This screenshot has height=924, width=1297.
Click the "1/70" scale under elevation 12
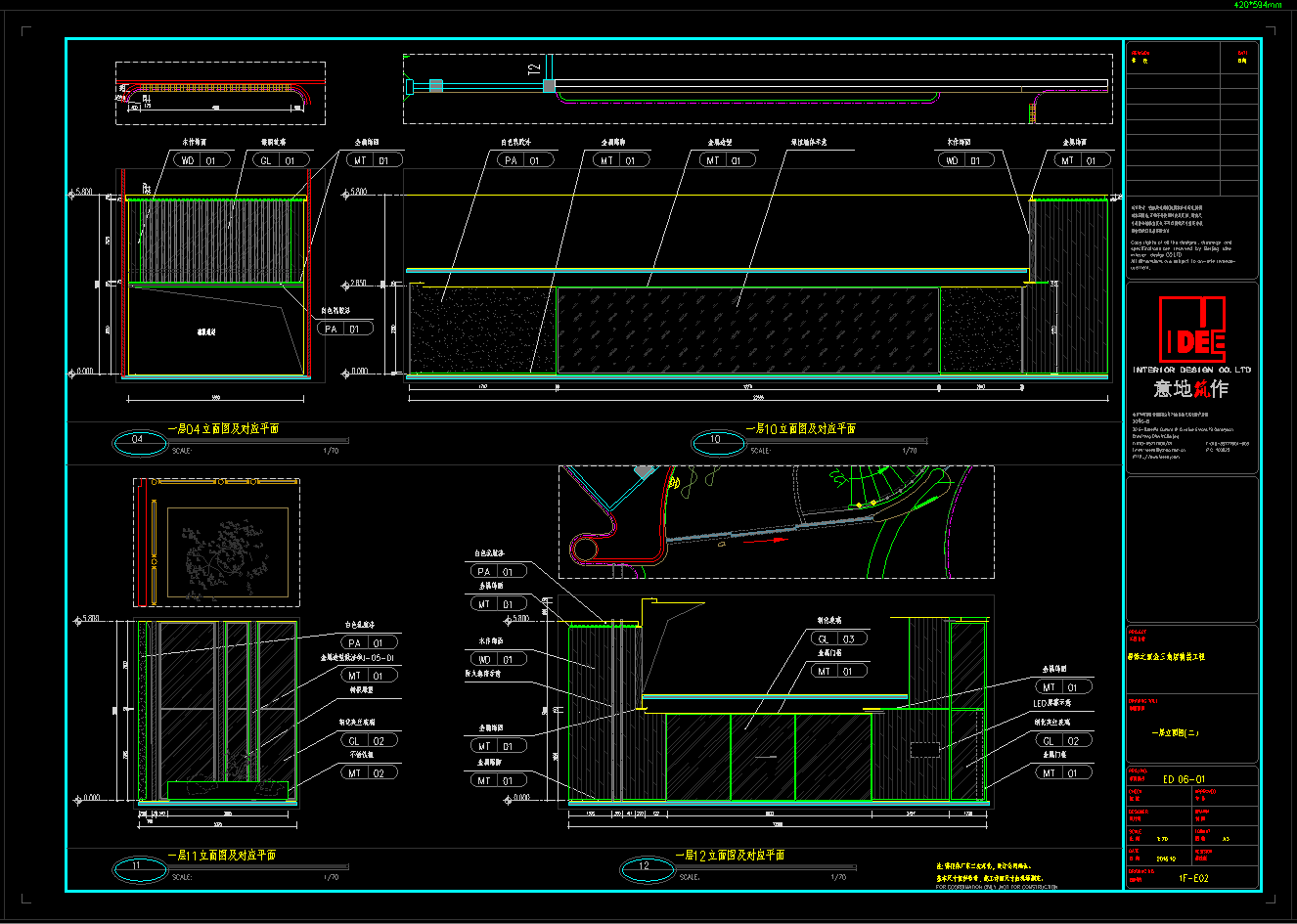point(838,877)
